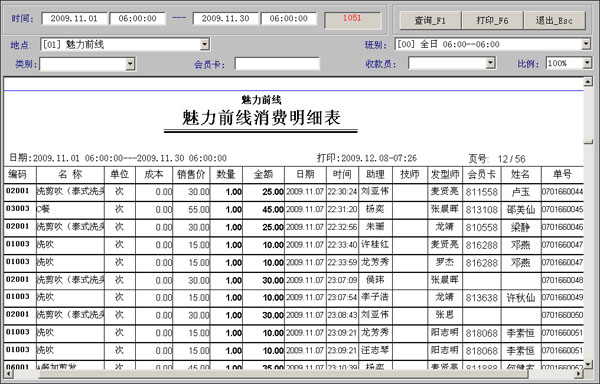
Task: Click member card number 810558
Action: pyautogui.click(x=482, y=228)
